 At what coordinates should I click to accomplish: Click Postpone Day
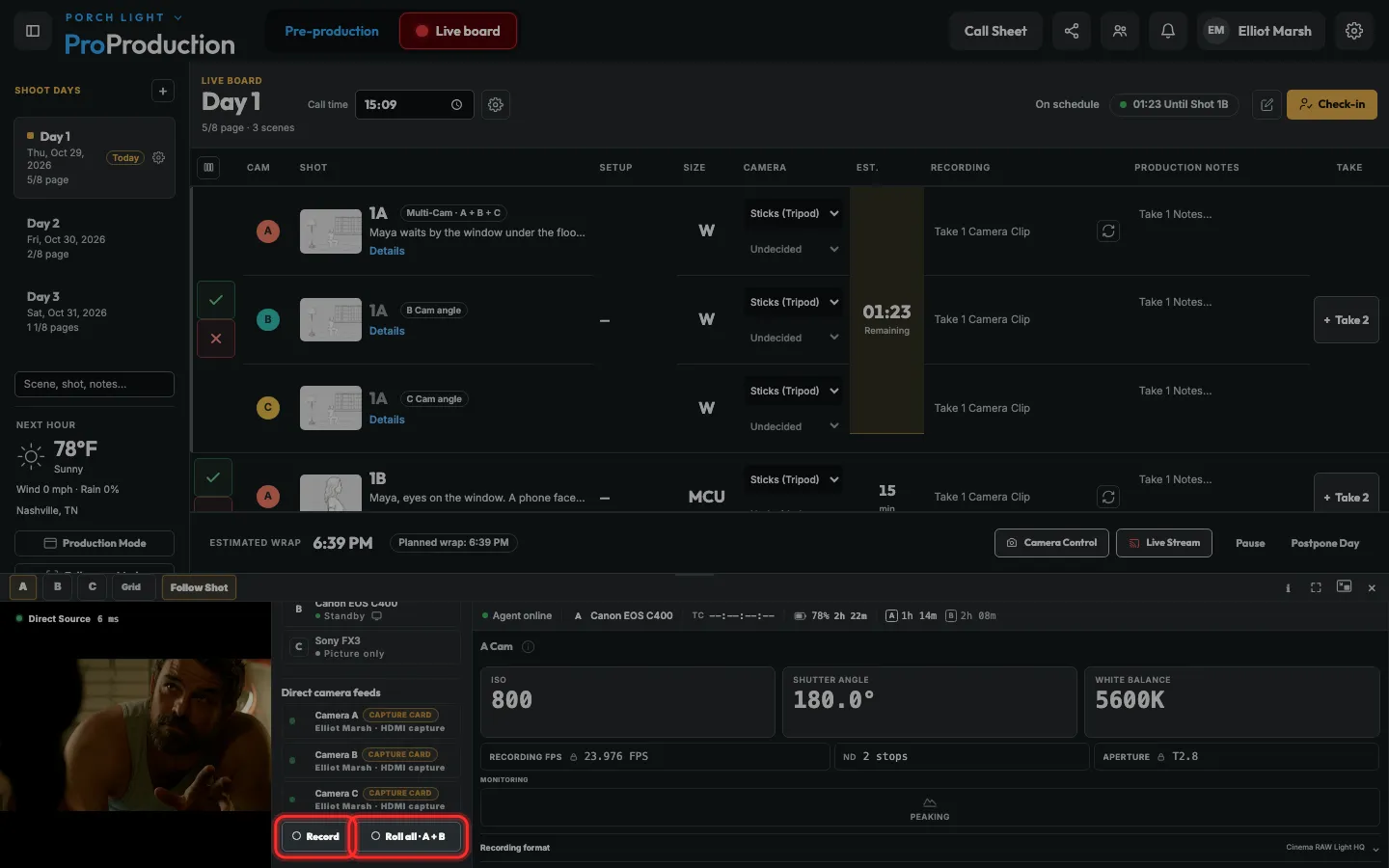click(1324, 543)
